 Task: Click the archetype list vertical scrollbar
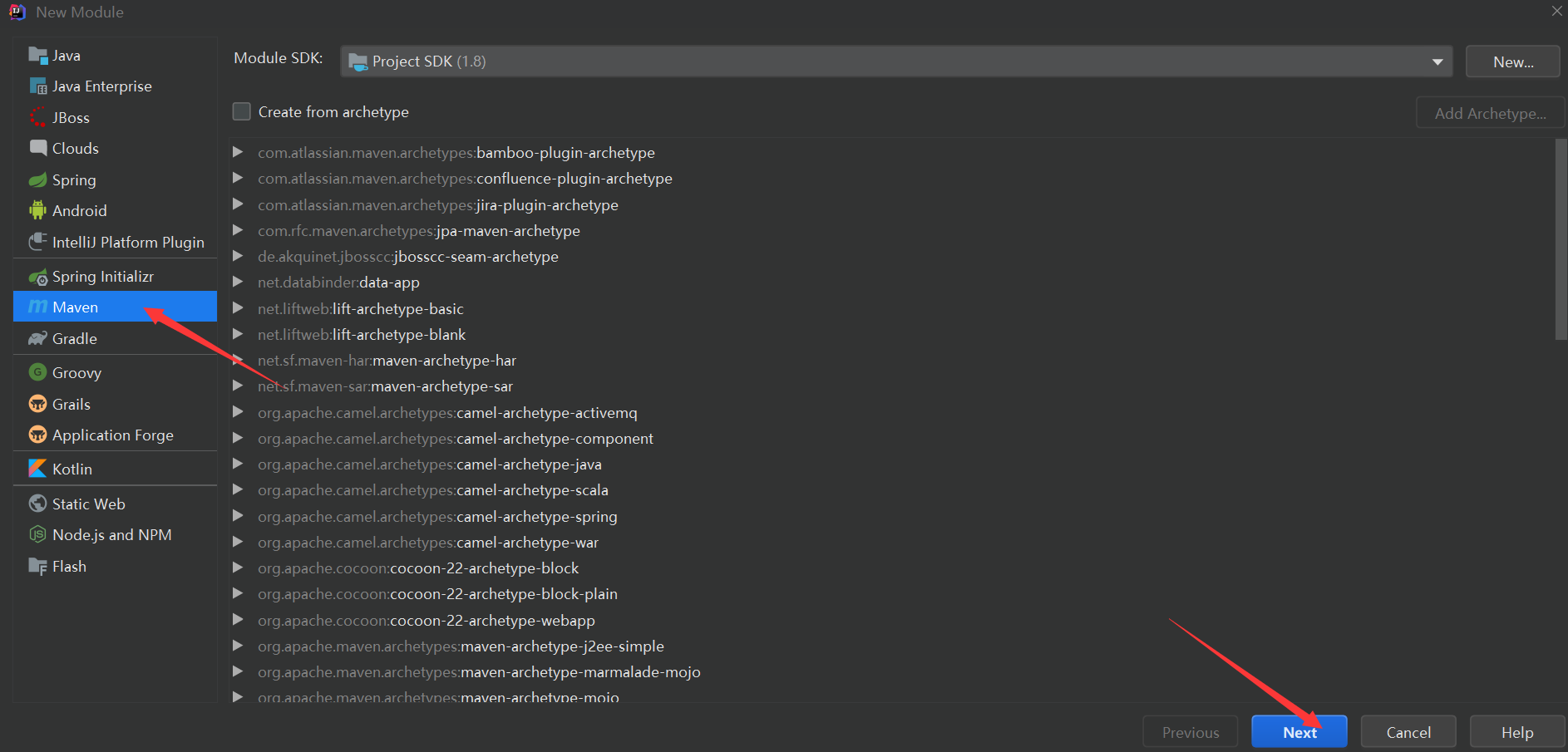click(x=1561, y=239)
